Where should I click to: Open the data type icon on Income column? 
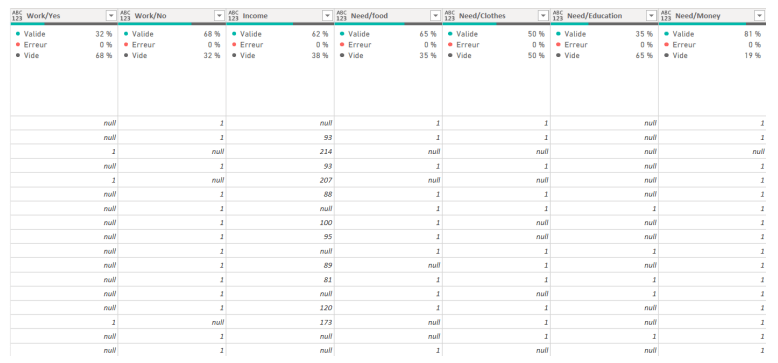point(233,16)
